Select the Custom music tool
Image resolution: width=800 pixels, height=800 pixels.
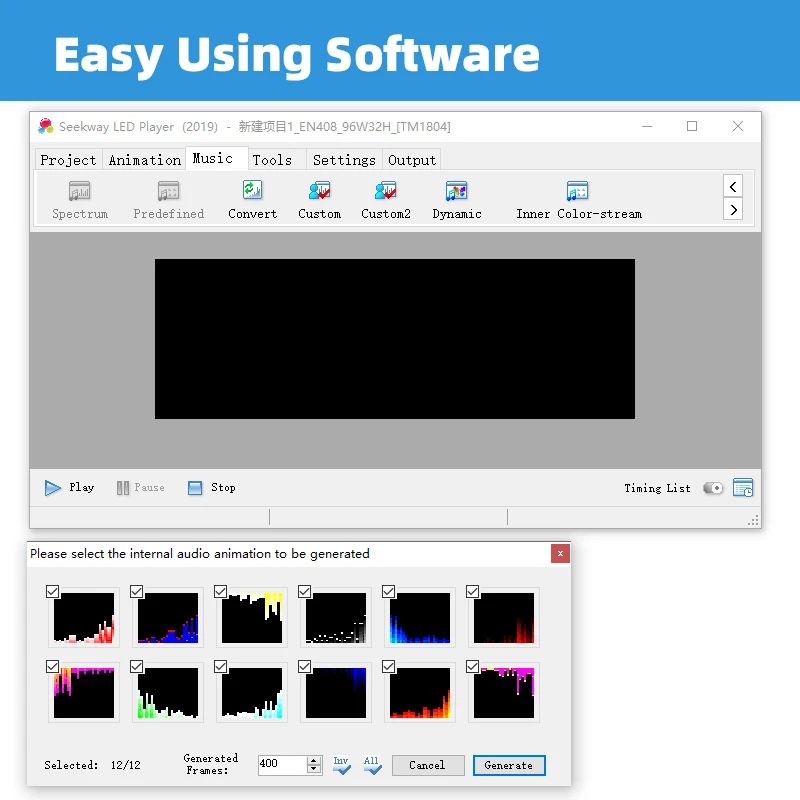tap(319, 200)
